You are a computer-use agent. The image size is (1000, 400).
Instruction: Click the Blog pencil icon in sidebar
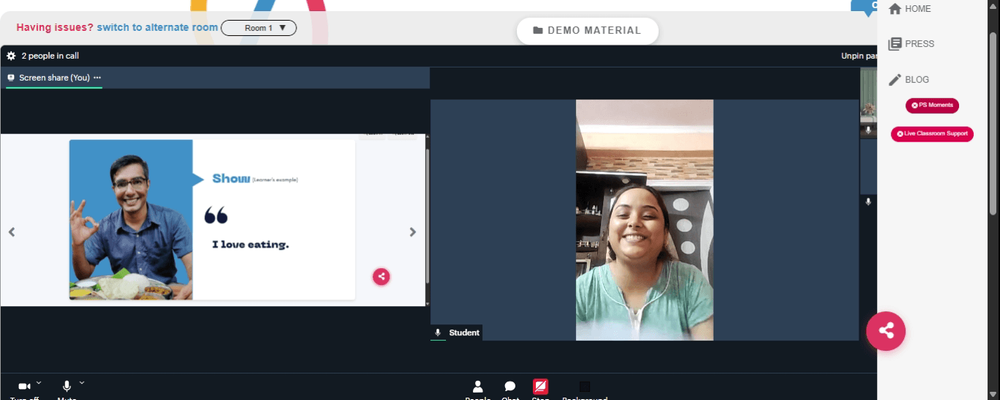click(x=895, y=80)
